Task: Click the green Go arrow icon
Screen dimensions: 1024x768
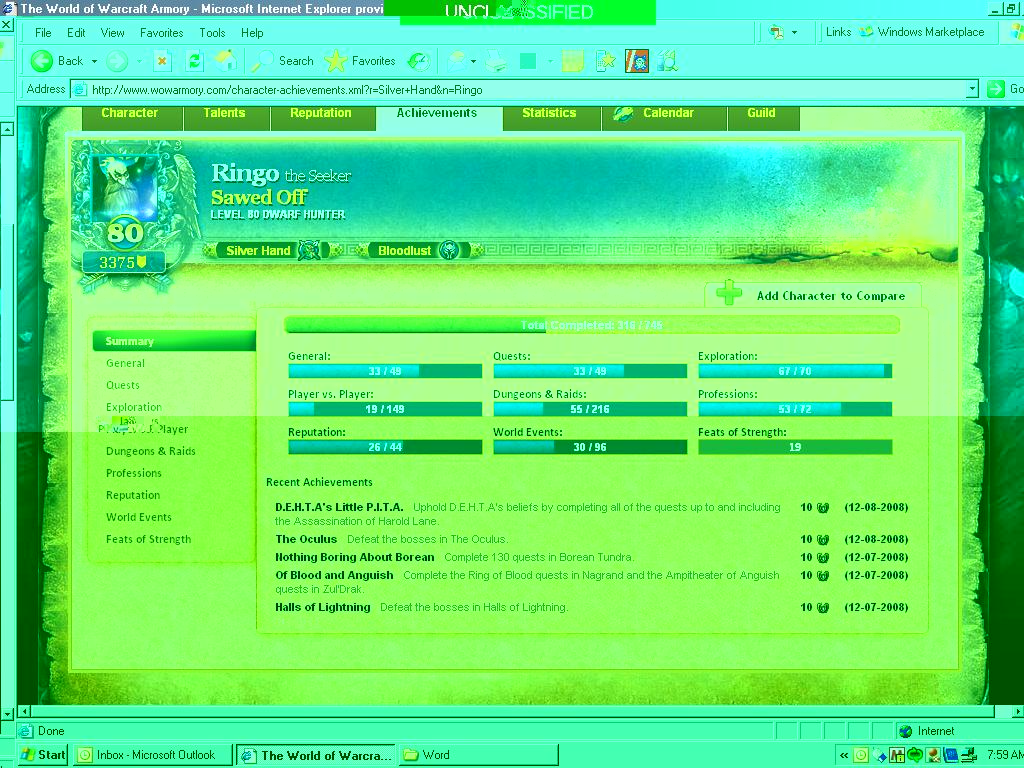Action: tap(995, 89)
